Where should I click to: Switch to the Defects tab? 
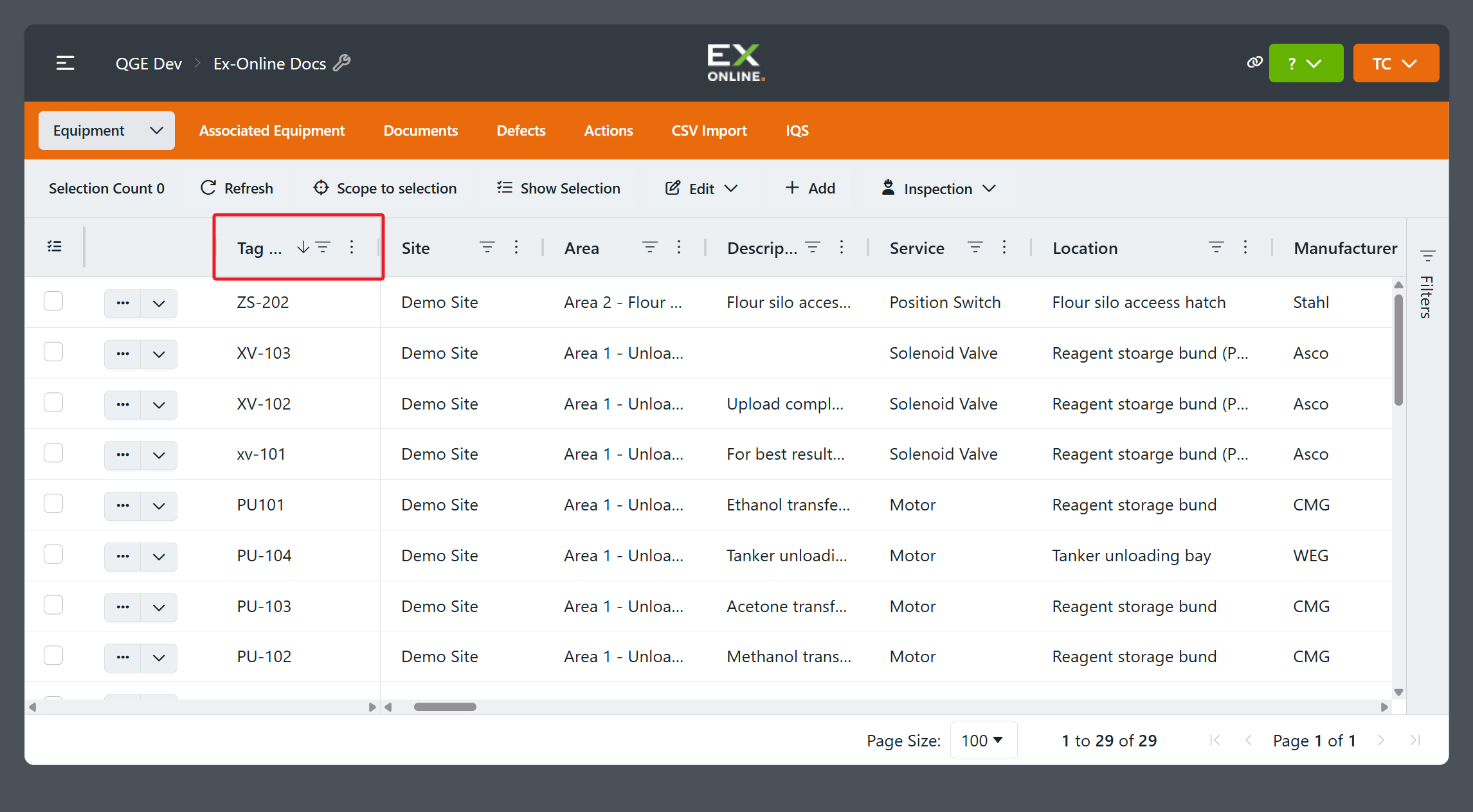(x=521, y=131)
